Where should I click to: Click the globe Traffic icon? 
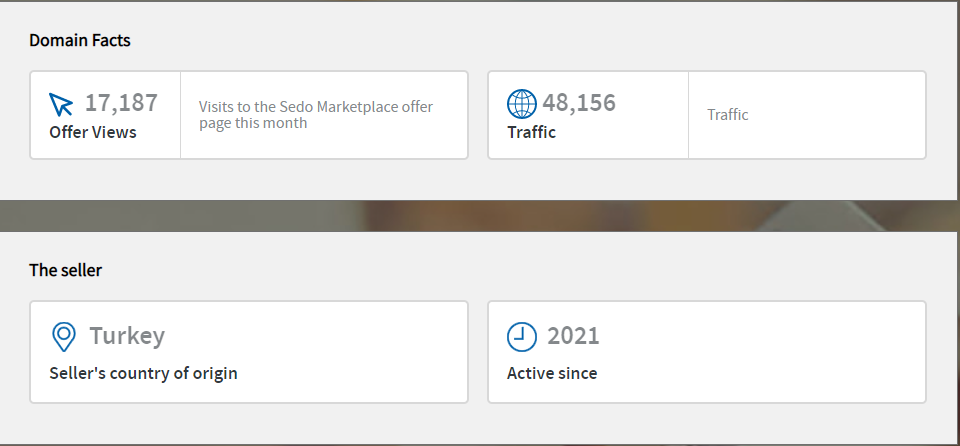tap(522, 104)
